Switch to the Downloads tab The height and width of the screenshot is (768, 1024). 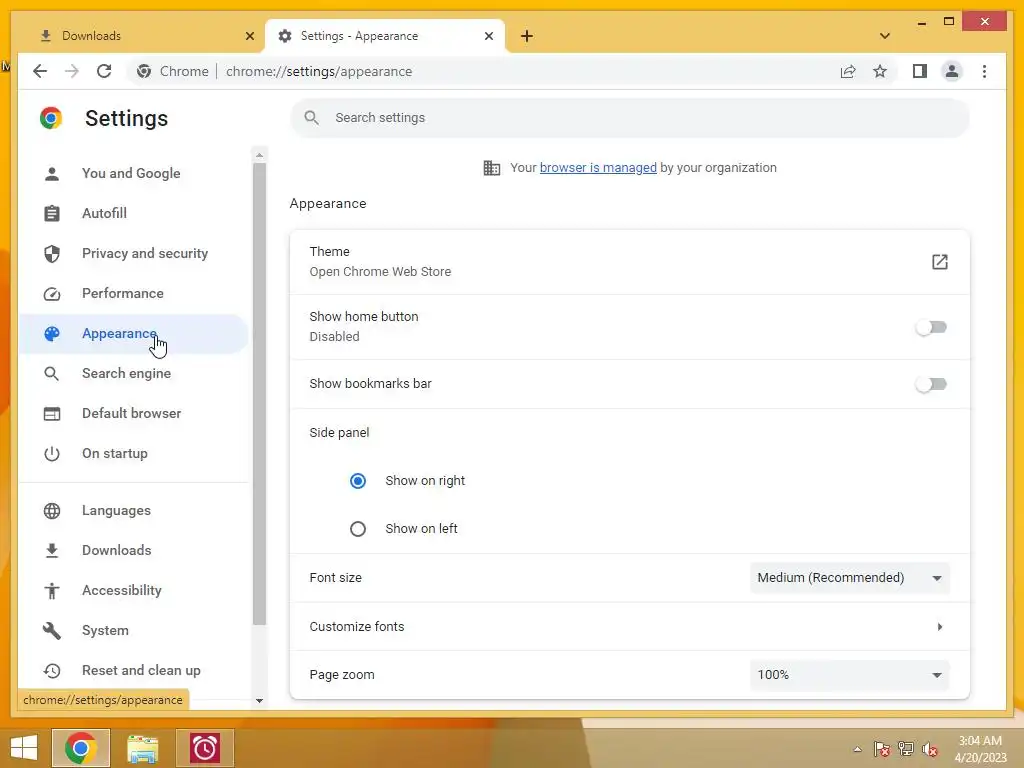click(x=142, y=36)
